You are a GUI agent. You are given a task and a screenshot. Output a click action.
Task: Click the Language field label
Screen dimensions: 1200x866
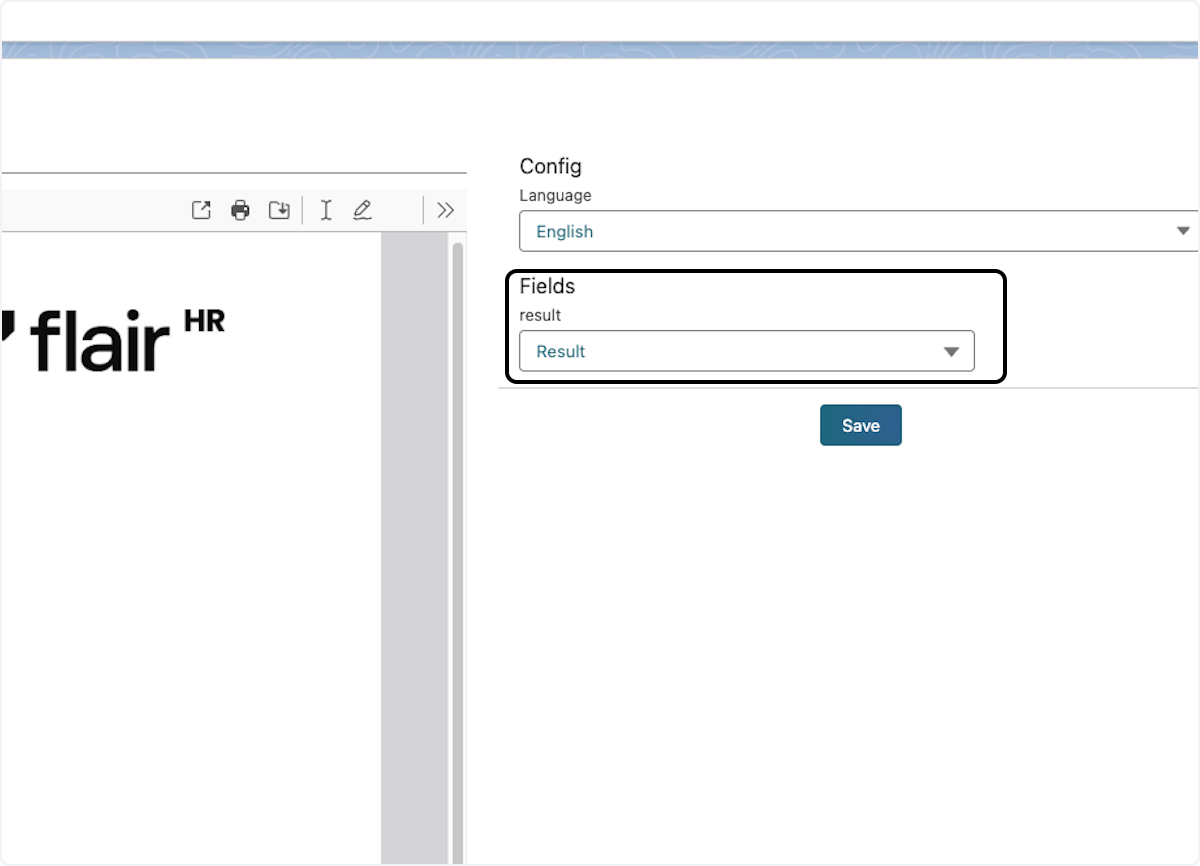(x=555, y=195)
